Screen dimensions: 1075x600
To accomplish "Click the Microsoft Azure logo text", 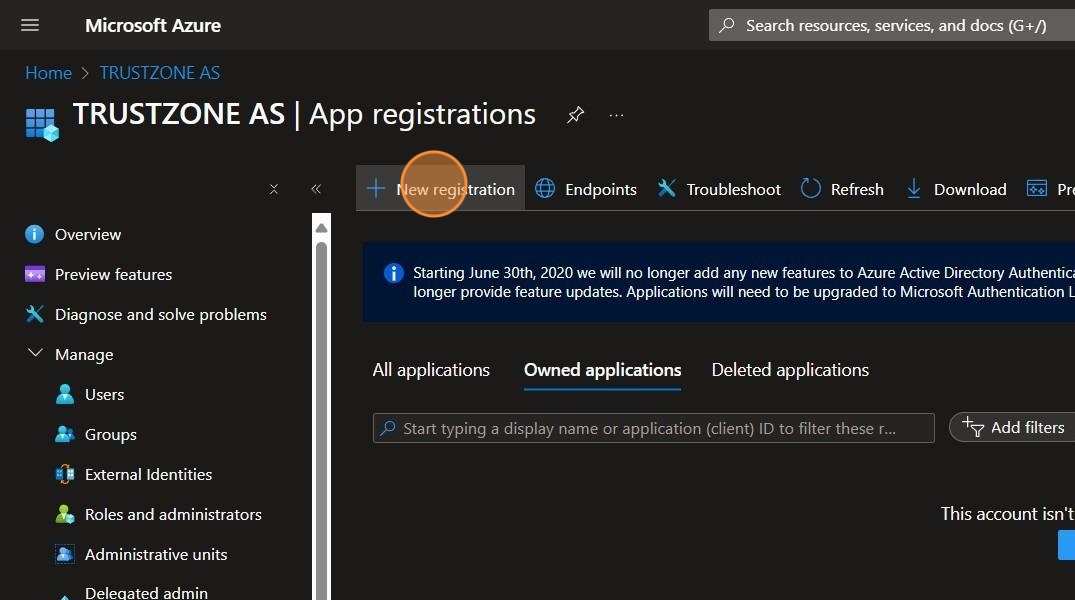I will point(153,25).
